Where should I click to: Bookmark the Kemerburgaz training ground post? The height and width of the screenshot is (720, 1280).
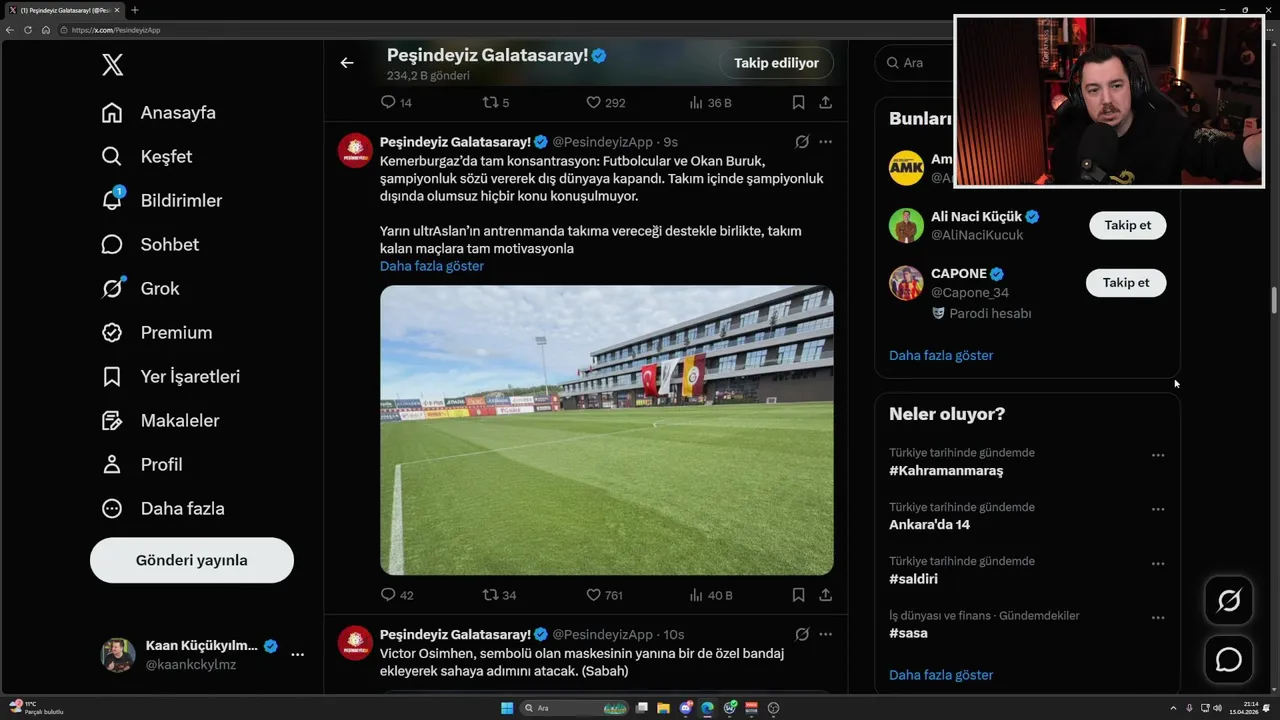coord(798,595)
